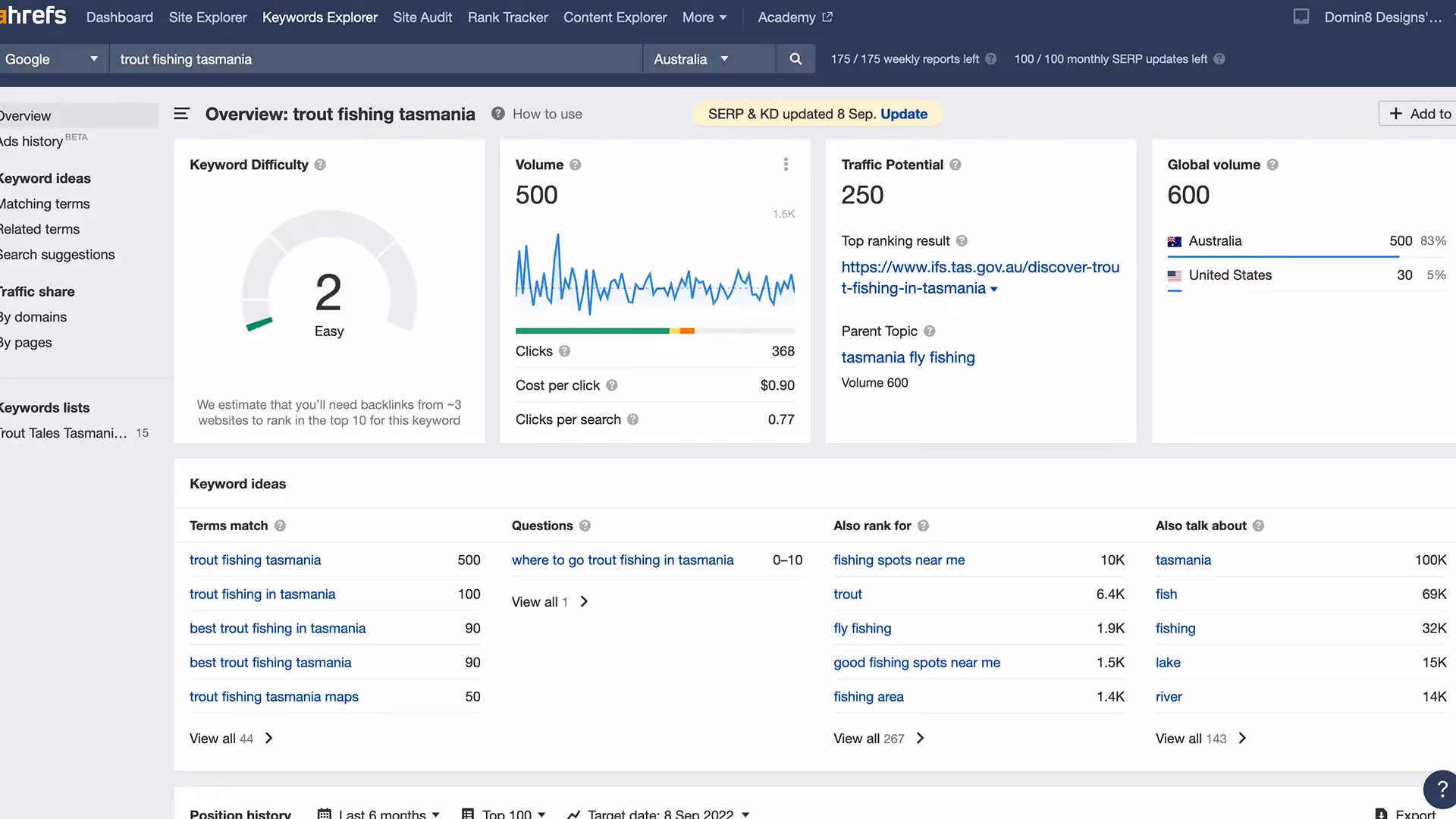Click Parent Topic help icon
The image size is (1456, 819).
pos(930,331)
